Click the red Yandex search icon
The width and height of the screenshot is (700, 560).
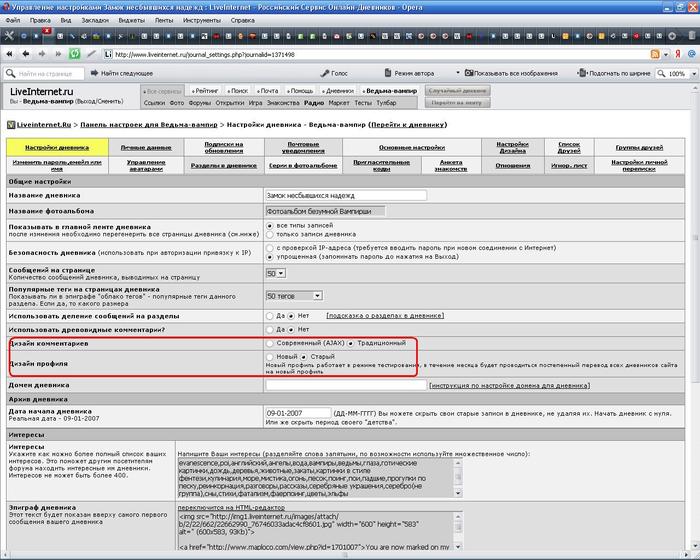coord(678,54)
